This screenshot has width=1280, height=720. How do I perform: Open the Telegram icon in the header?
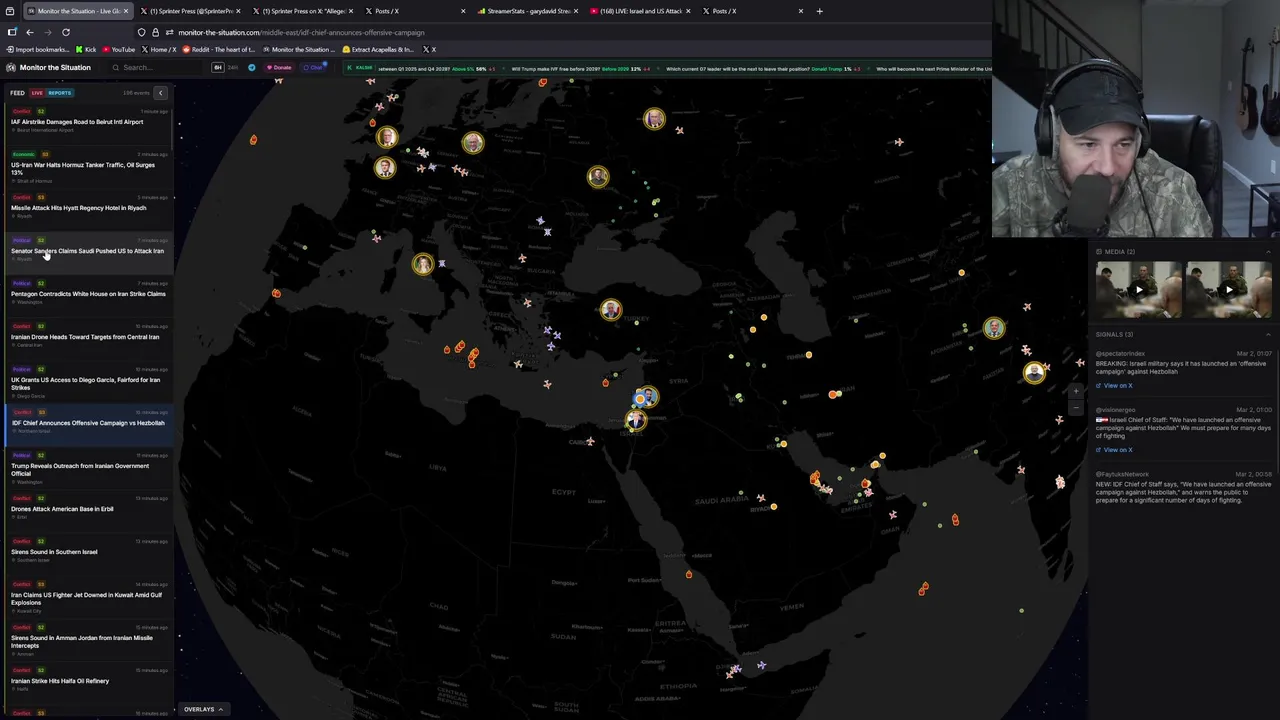coord(252,67)
